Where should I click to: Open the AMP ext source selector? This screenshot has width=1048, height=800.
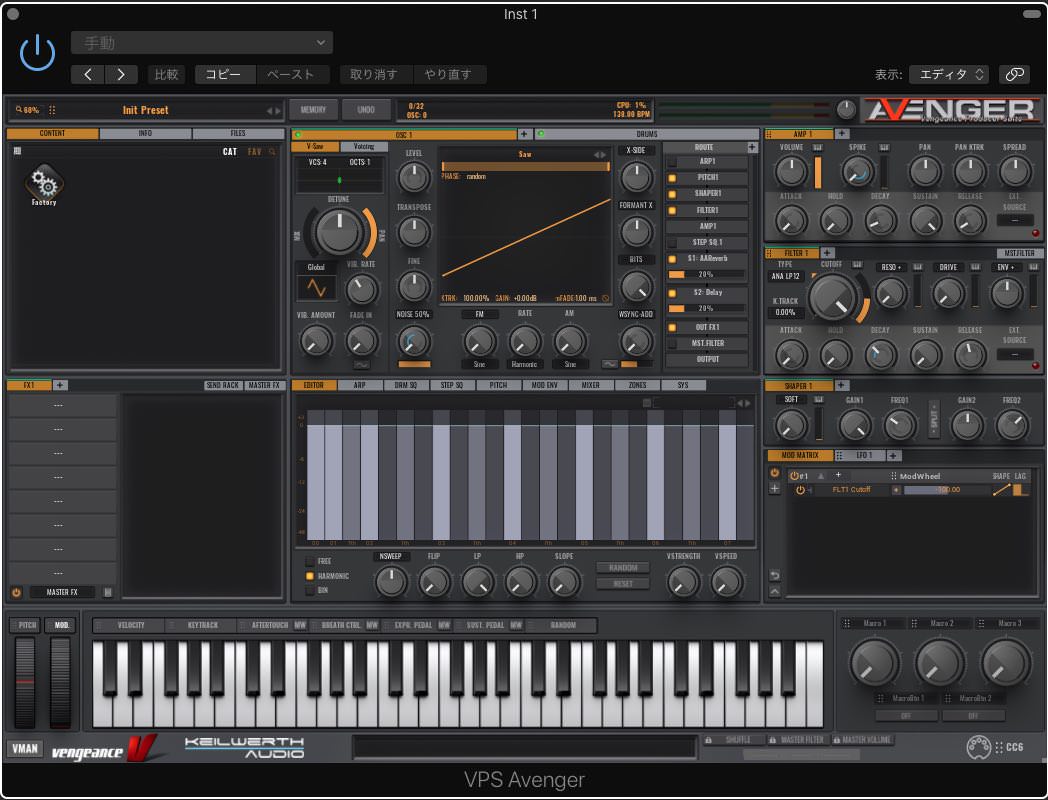click(1015, 220)
